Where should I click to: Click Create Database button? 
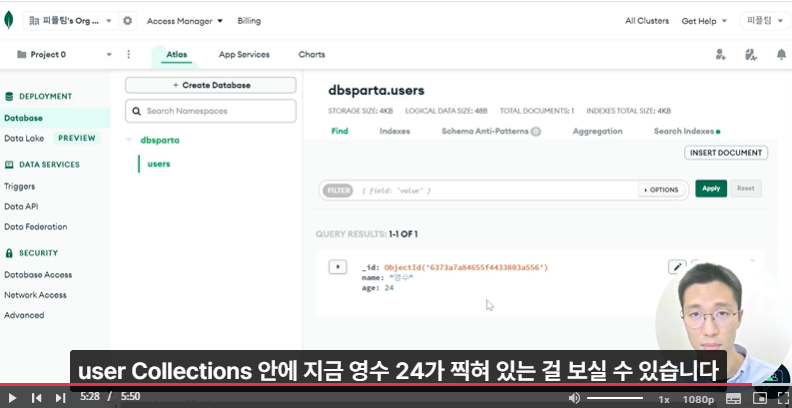[x=211, y=85]
